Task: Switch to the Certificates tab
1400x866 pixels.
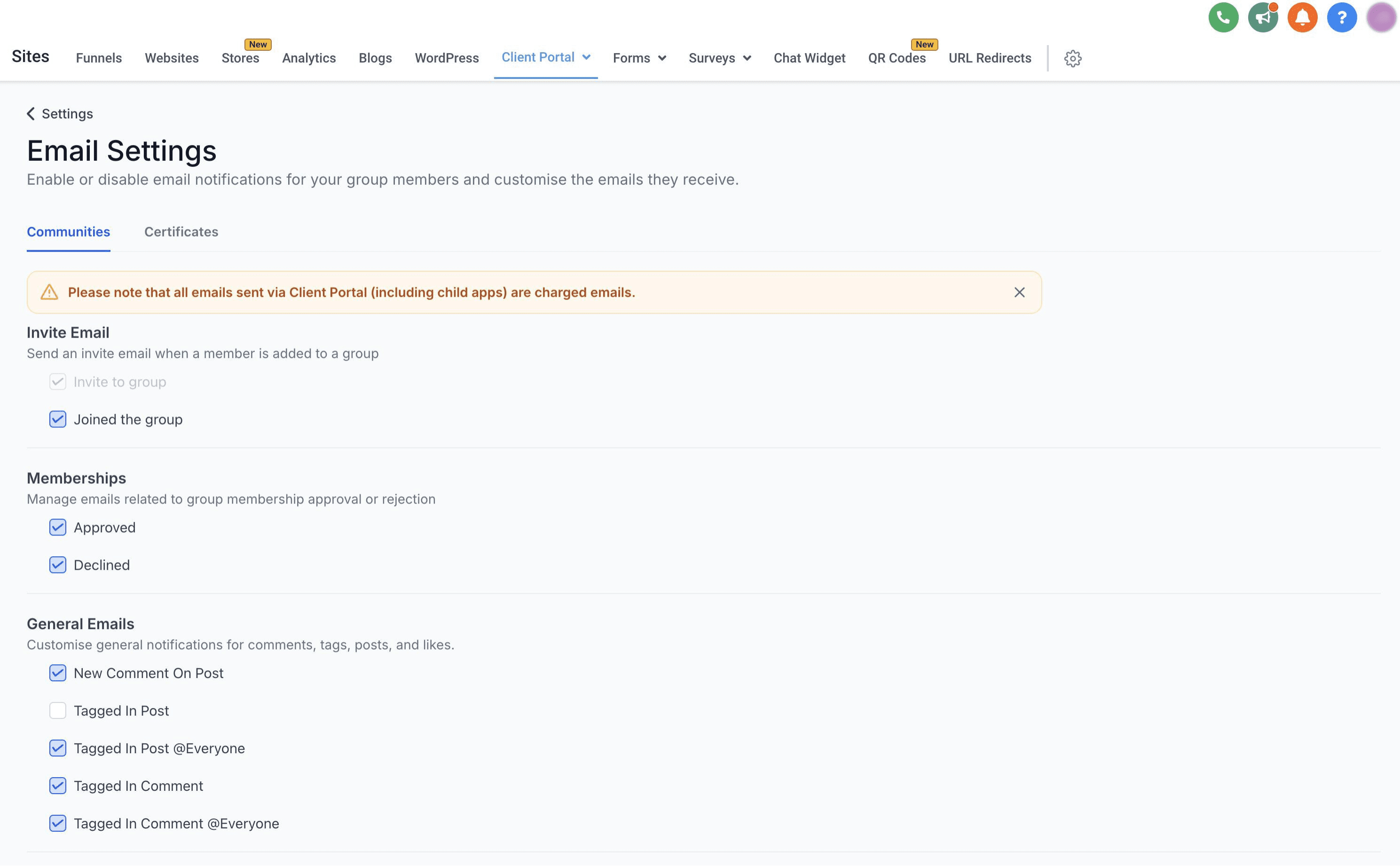Action: pos(181,232)
